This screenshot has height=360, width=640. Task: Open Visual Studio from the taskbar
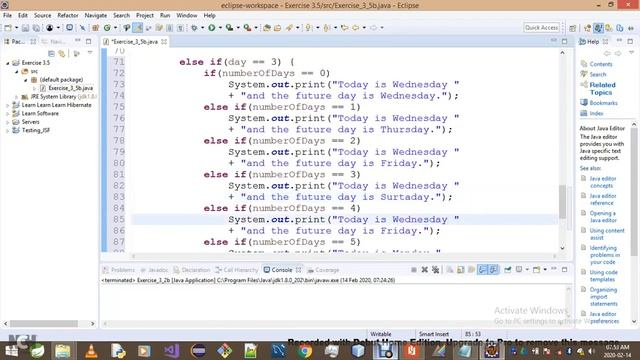tap(171, 351)
